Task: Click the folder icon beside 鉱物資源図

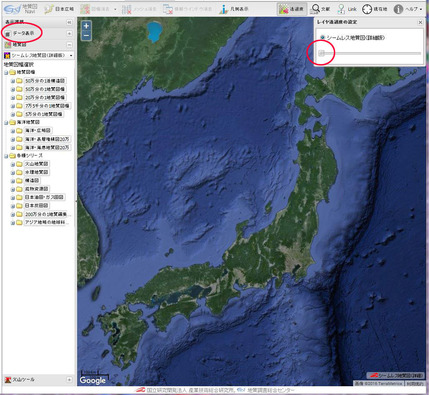Action: click(19, 189)
